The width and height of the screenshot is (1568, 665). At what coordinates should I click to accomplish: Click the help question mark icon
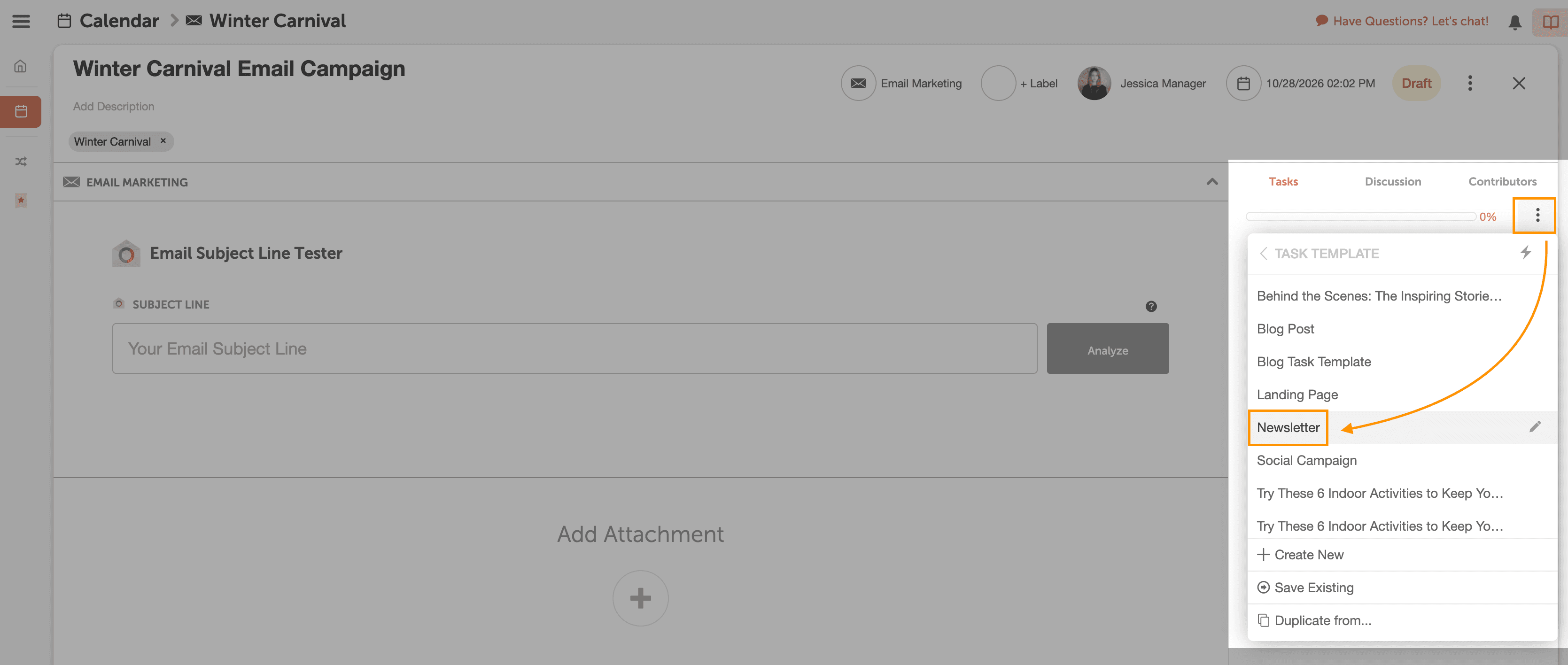(1150, 306)
